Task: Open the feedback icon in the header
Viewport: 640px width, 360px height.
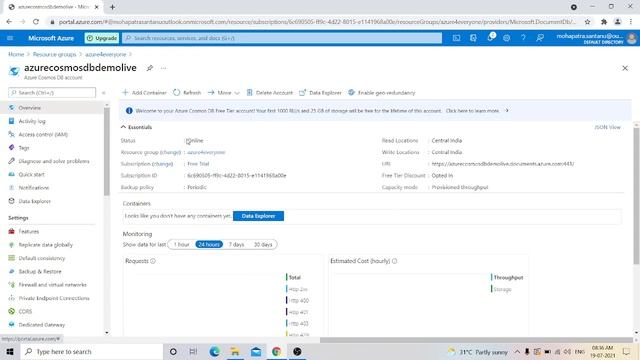Action: coord(540,38)
